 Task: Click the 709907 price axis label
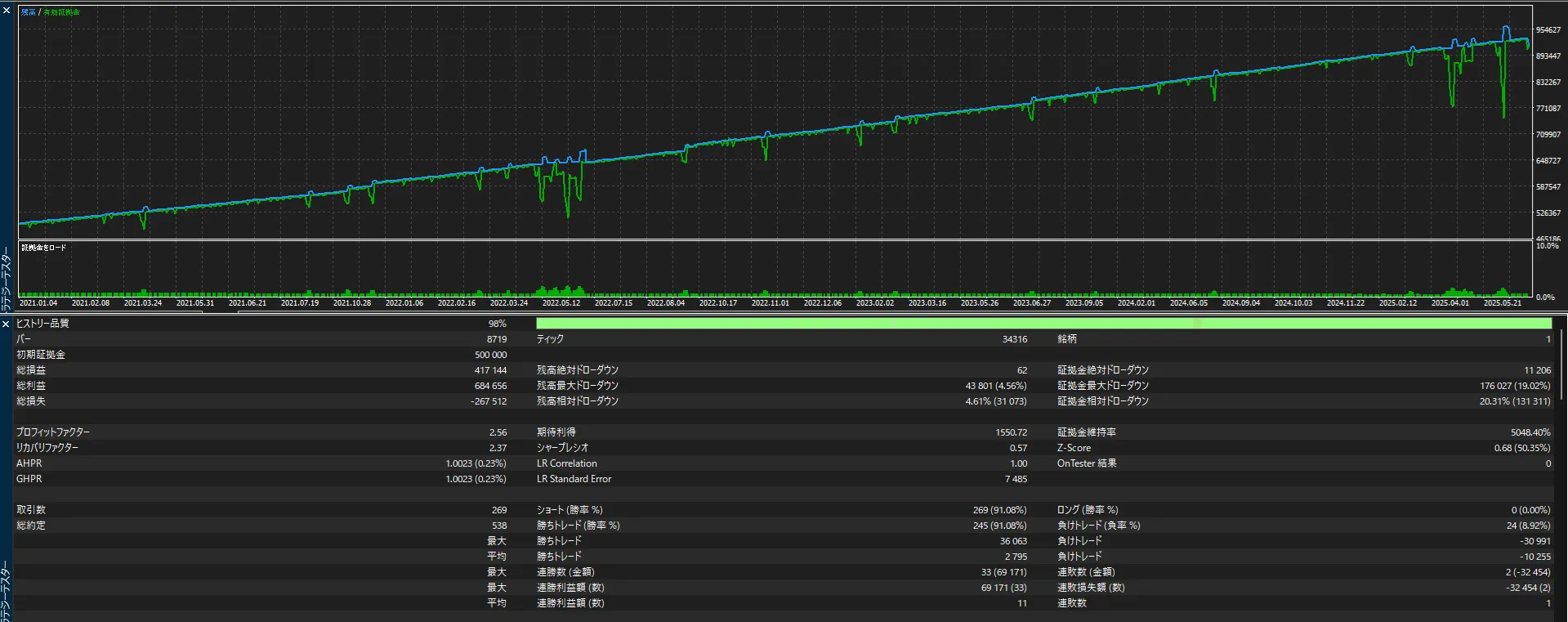point(1548,135)
